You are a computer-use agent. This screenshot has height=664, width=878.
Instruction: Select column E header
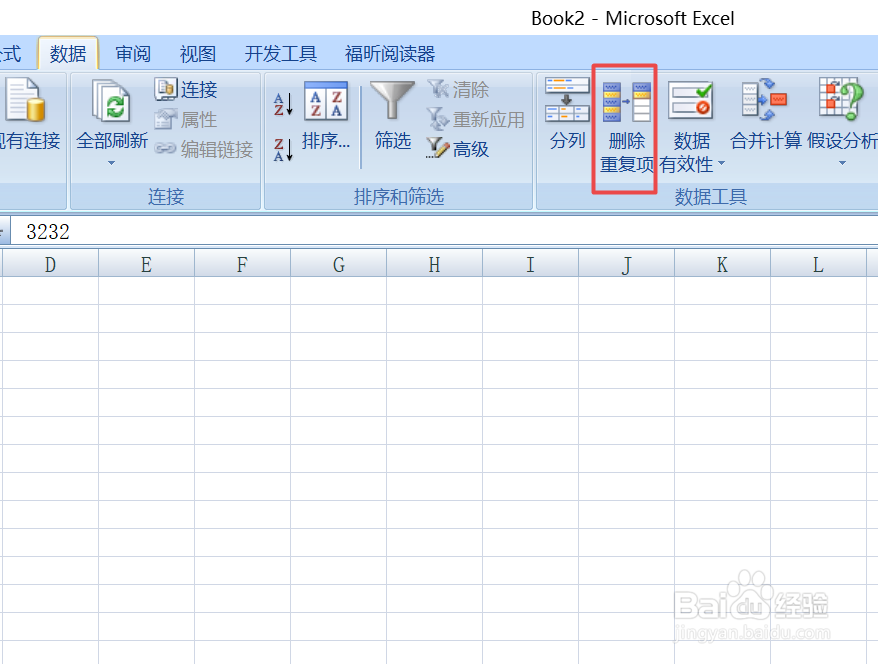147,264
